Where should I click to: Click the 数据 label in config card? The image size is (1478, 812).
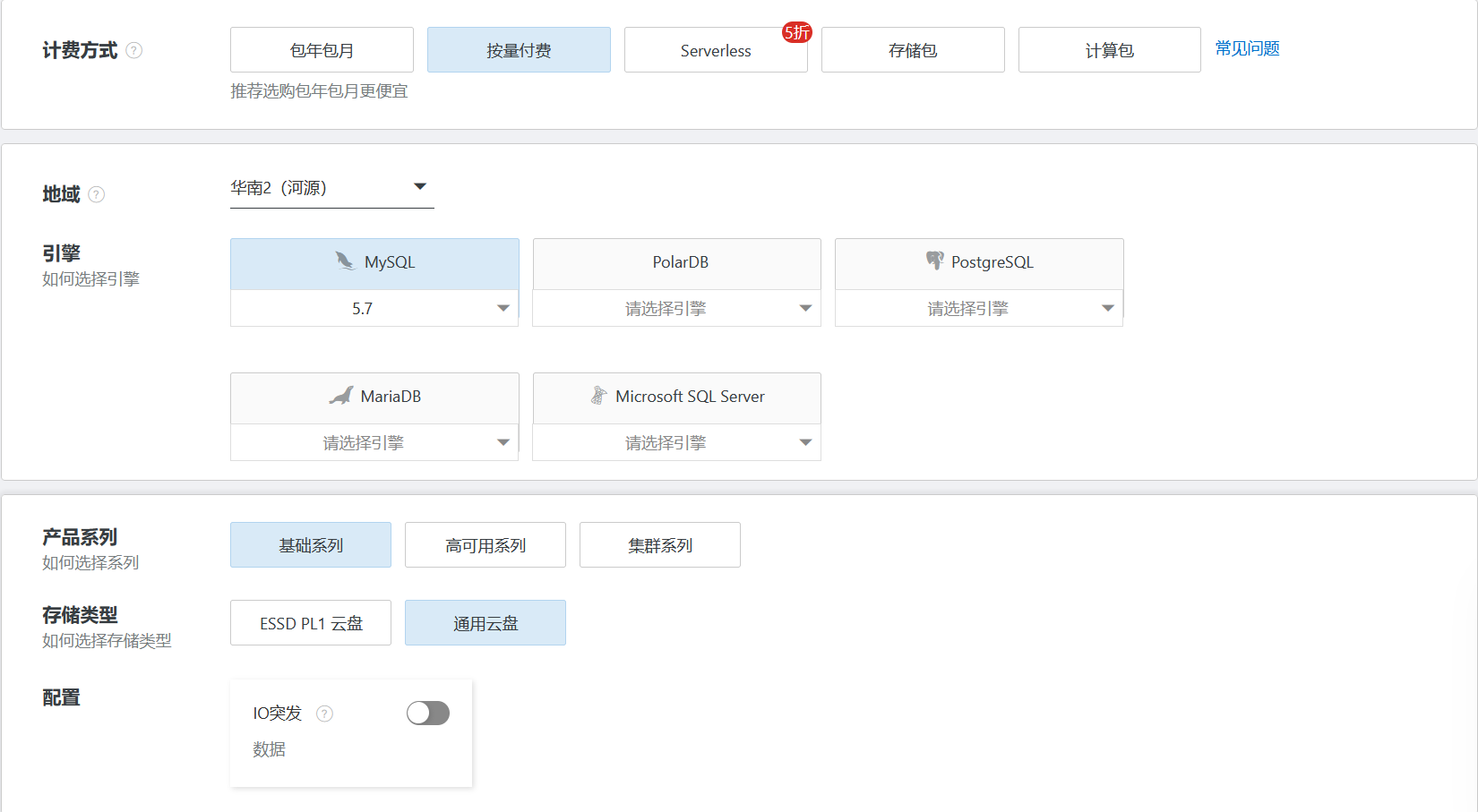269,749
